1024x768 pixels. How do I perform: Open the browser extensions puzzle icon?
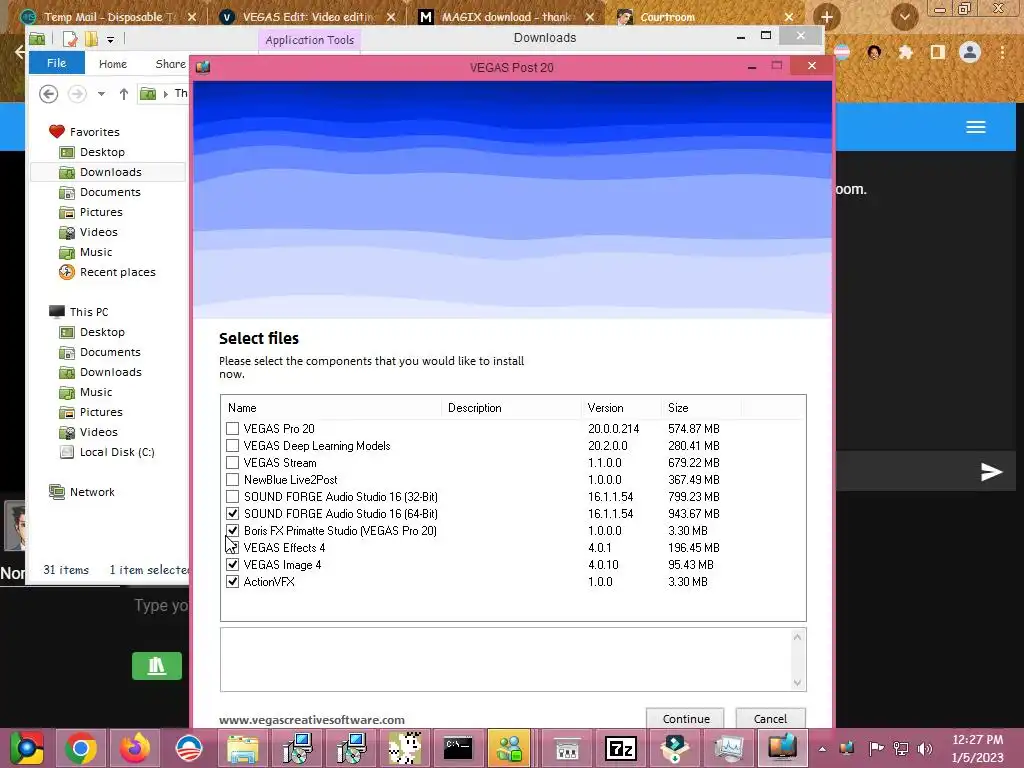pyautogui.click(x=905, y=52)
